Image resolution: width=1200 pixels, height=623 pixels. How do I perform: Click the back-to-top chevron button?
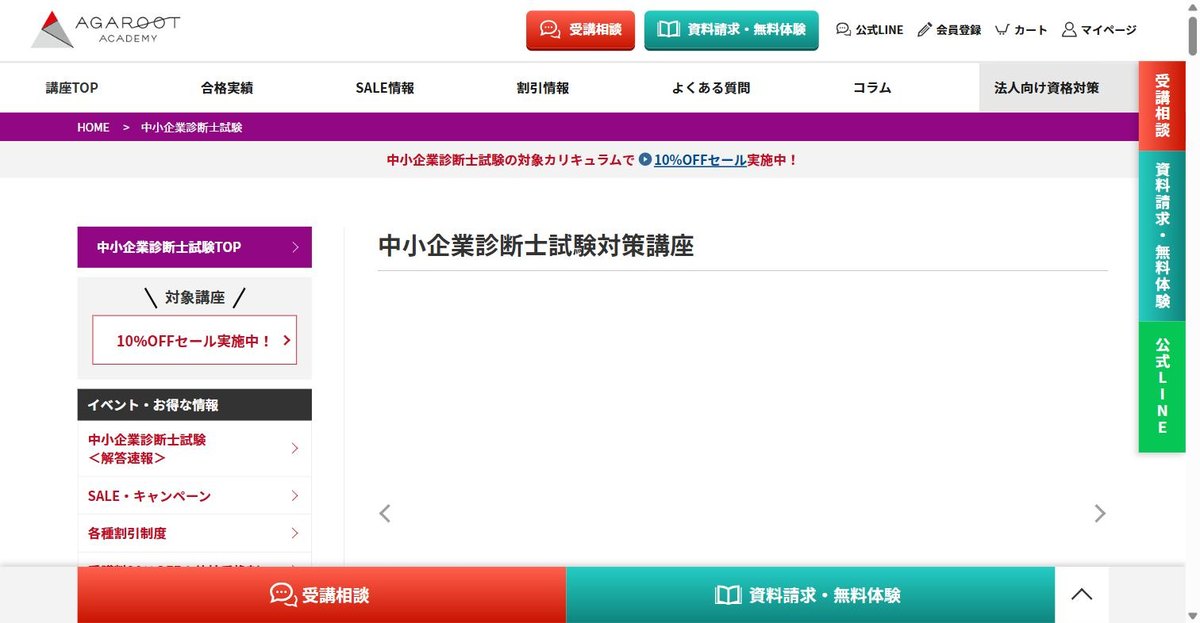[1082, 595]
